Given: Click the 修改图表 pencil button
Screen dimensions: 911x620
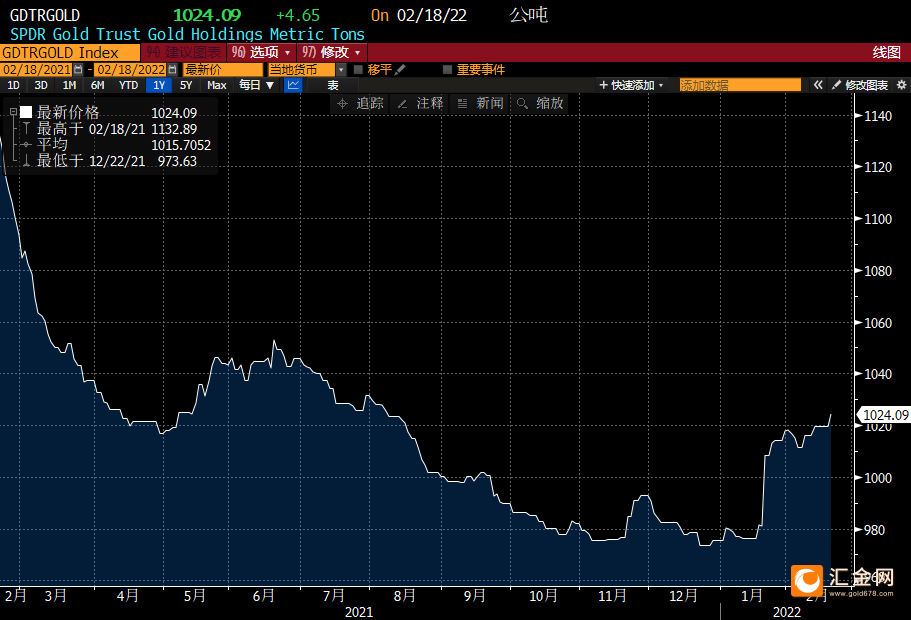Looking at the screenshot, I should click(x=860, y=85).
